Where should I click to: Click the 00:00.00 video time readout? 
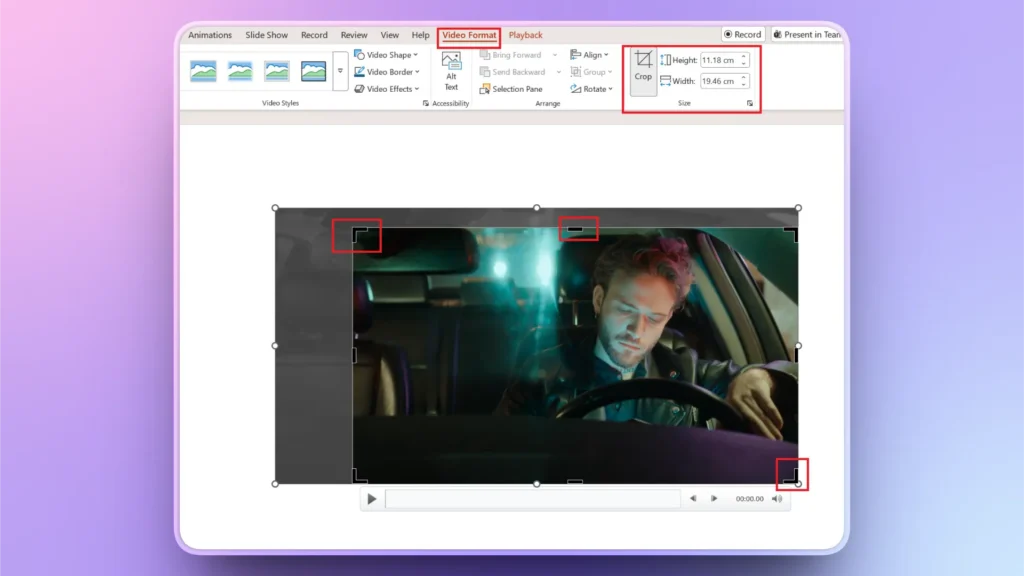coord(749,499)
